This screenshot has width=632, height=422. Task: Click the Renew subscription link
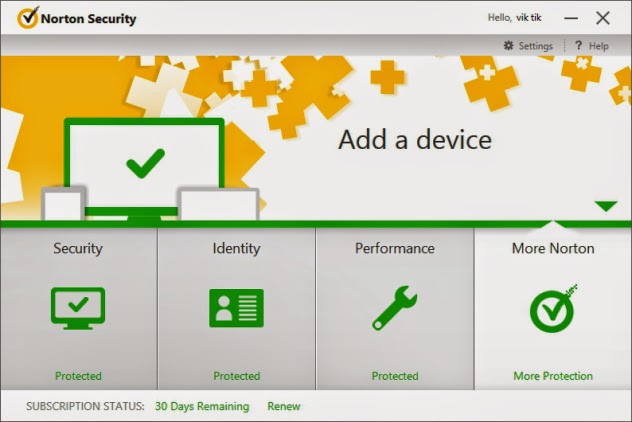pos(284,406)
